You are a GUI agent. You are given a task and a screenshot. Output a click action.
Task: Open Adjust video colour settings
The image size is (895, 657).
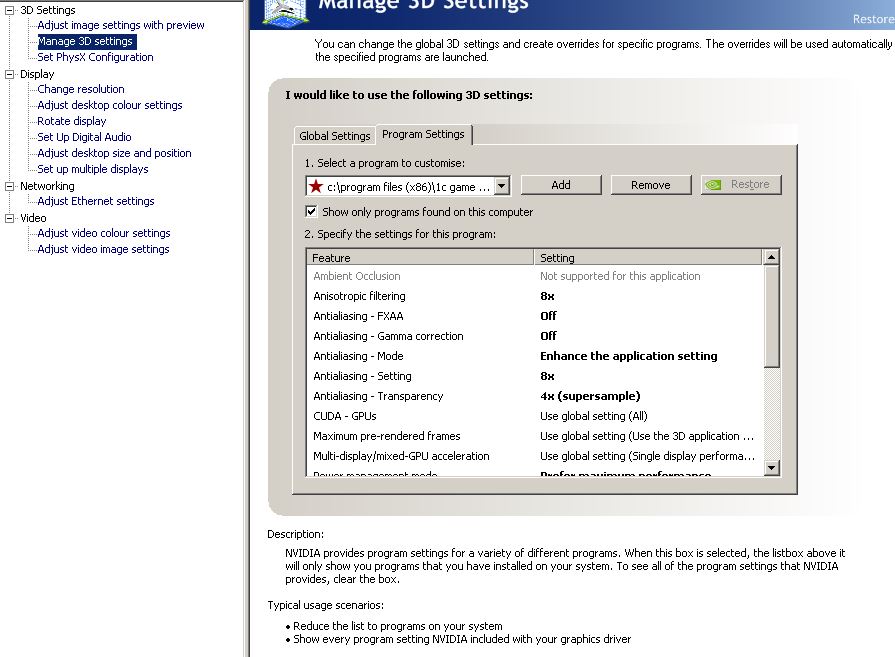104,233
